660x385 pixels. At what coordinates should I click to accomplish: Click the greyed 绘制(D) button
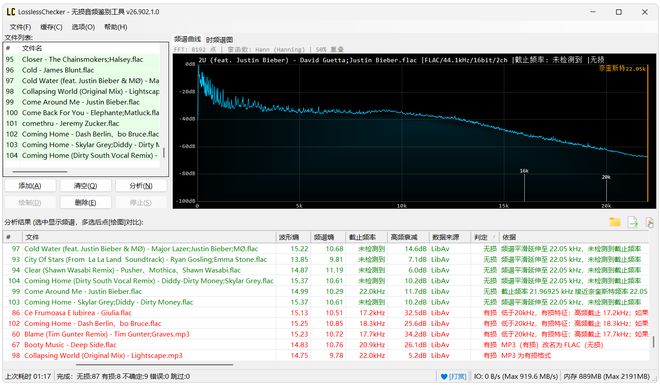[x=30, y=202]
